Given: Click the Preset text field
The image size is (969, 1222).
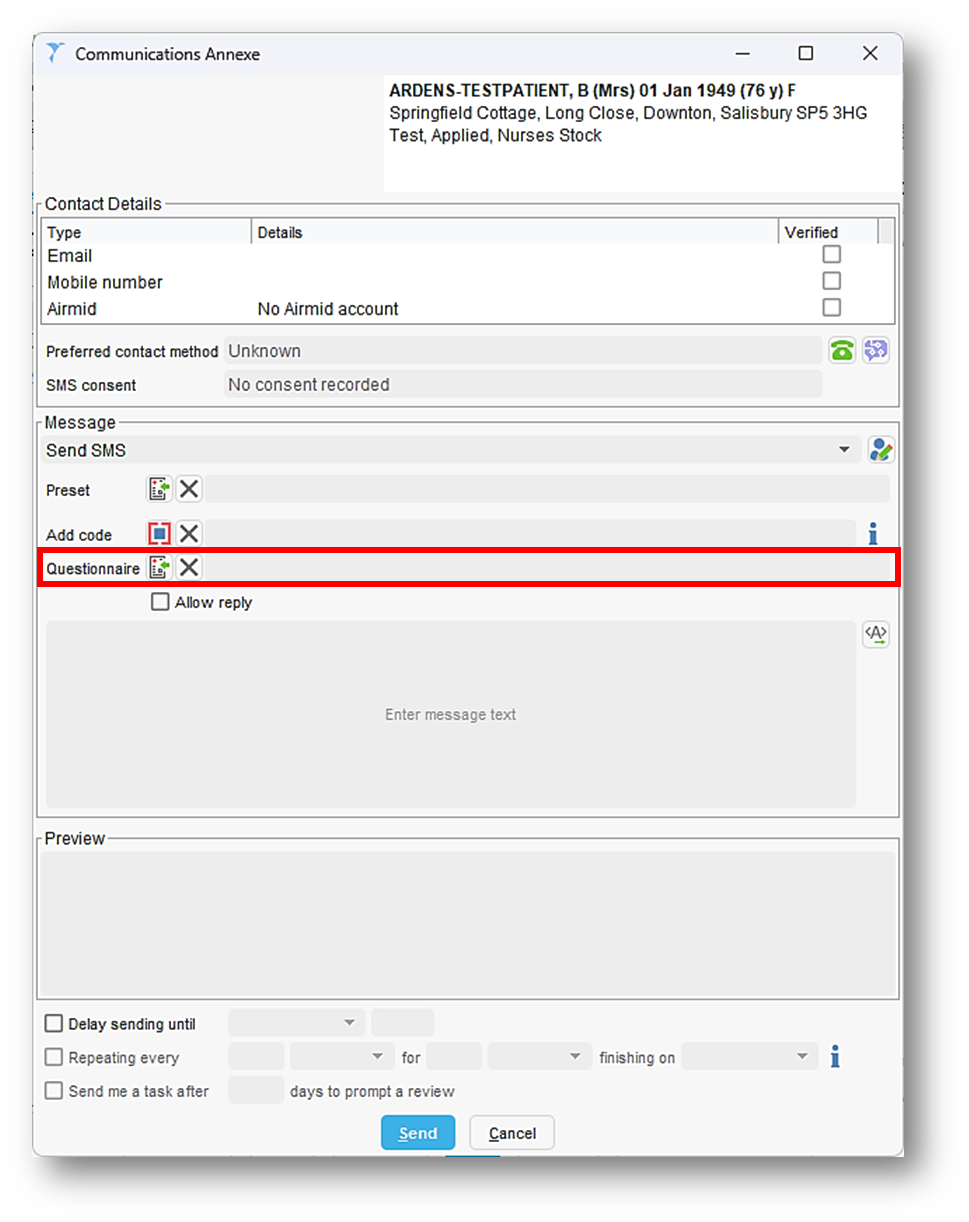Looking at the screenshot, I should 548,489.
